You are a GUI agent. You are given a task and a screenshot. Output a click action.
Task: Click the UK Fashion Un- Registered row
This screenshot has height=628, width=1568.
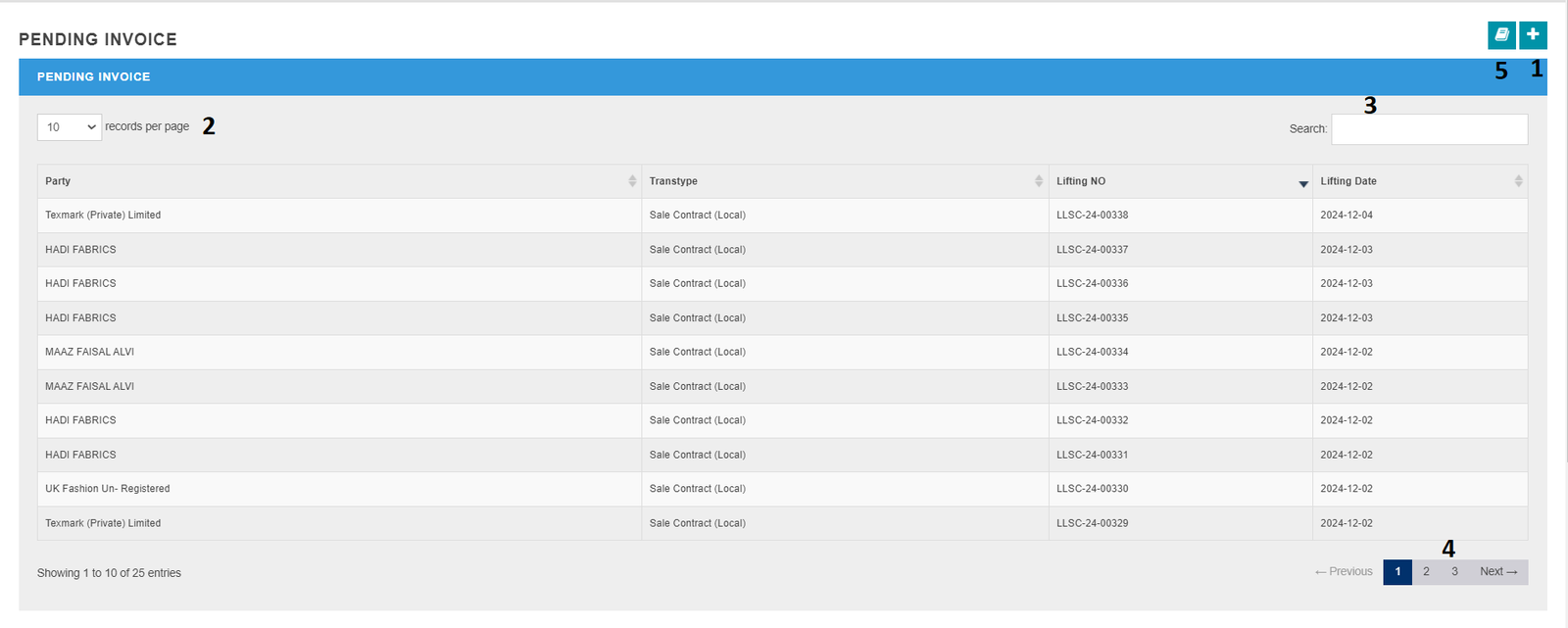coord(108,489)
